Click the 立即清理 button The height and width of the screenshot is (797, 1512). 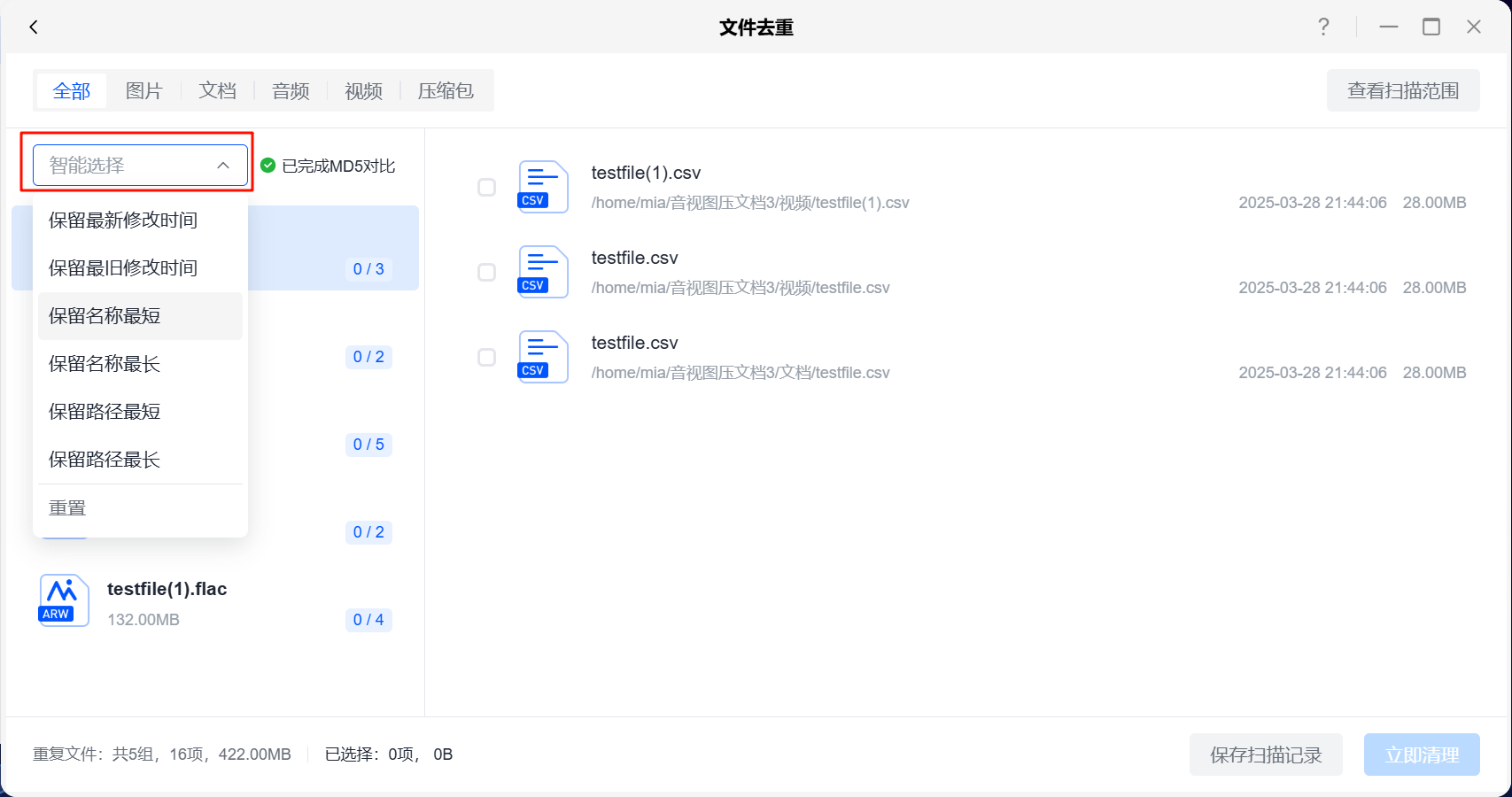tap(1421, 754)
